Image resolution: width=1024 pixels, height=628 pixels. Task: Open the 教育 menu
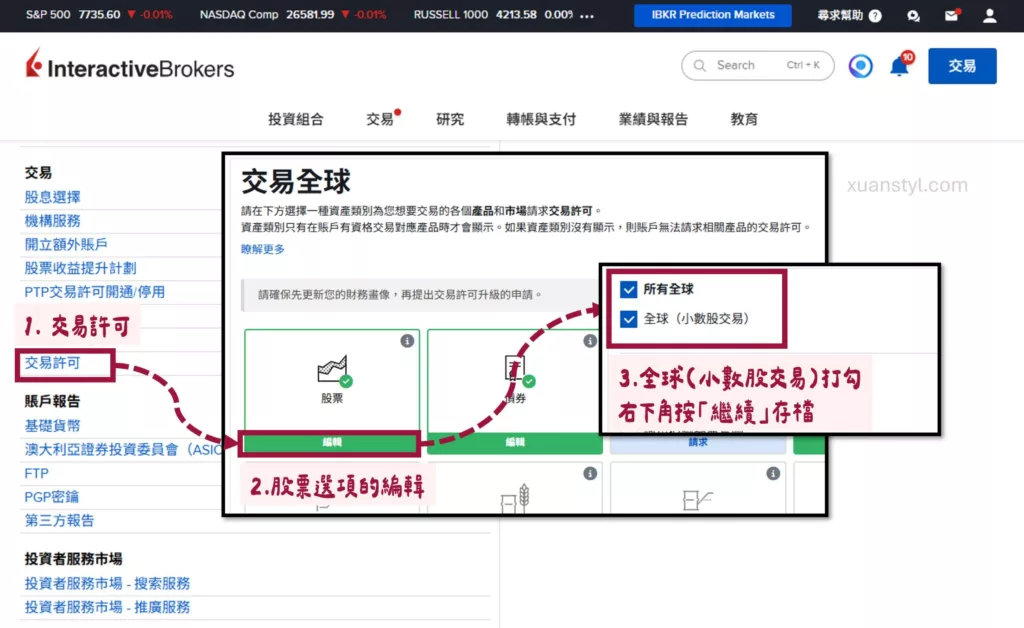744,119
